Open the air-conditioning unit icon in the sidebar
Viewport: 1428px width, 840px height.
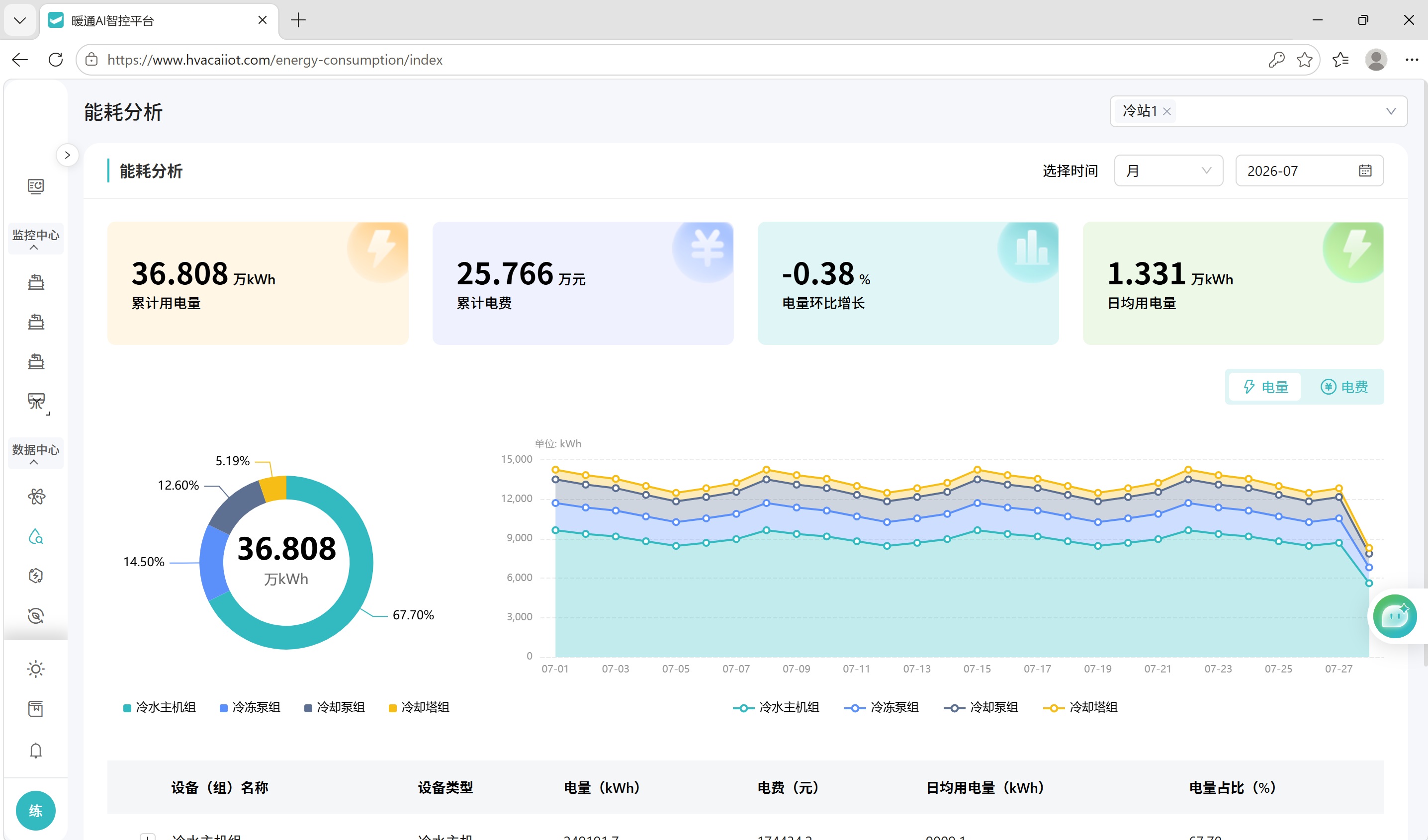point(36,401)
